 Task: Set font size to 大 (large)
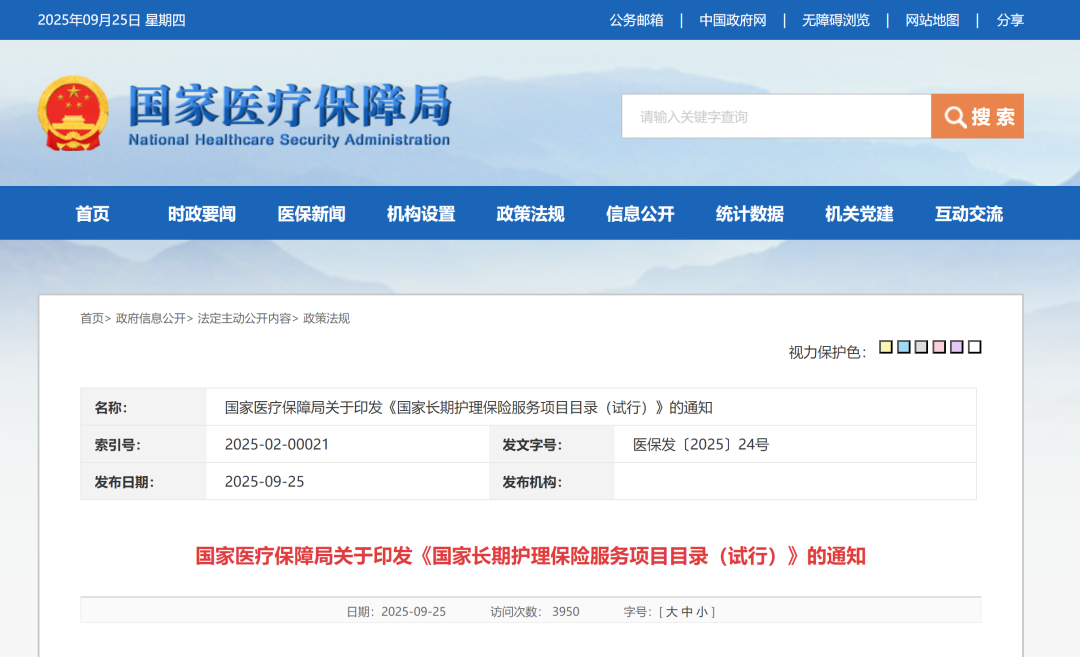[672, 612]
